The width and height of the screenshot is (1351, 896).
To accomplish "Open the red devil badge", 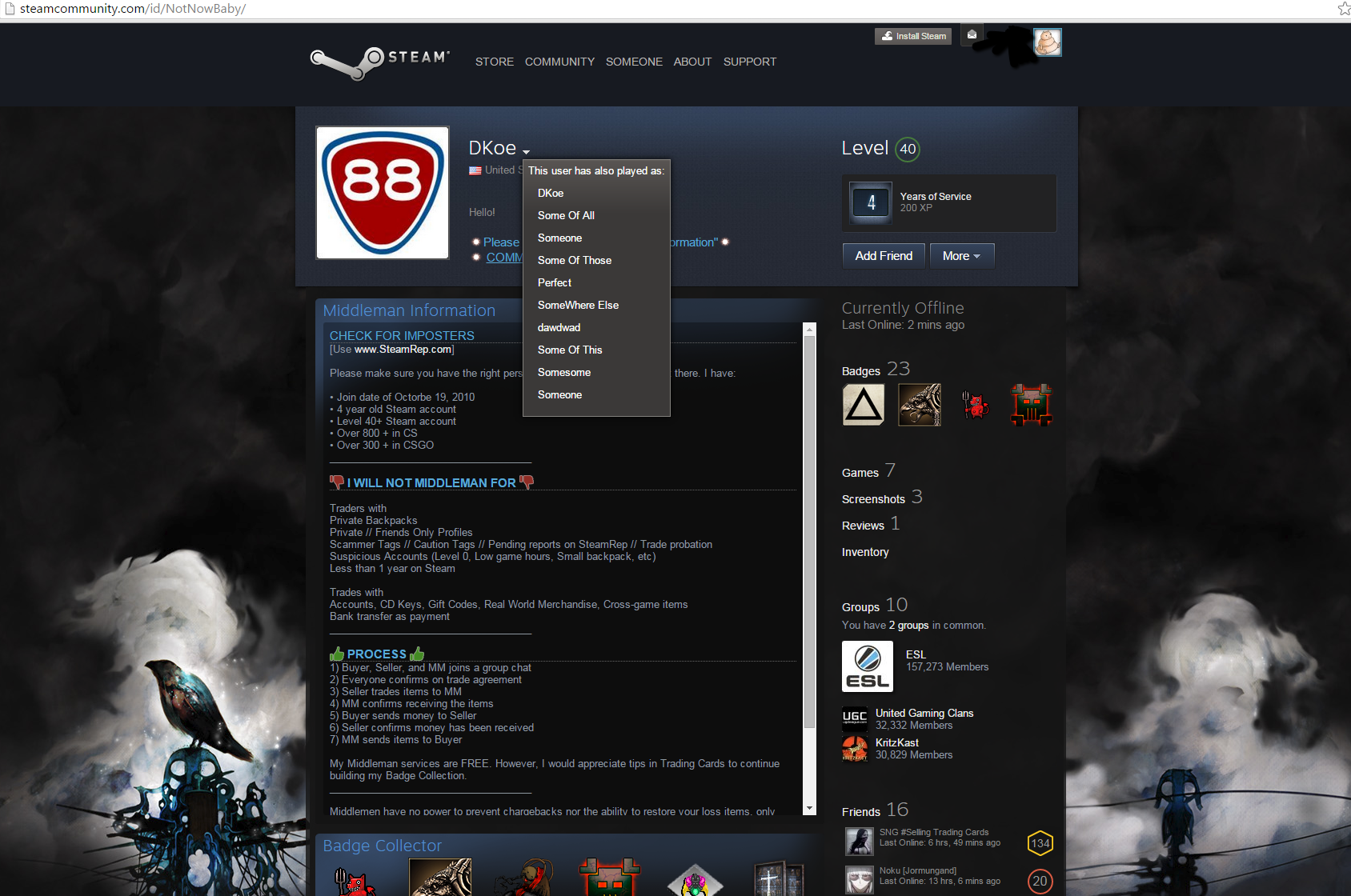I will tap(975, 405).
